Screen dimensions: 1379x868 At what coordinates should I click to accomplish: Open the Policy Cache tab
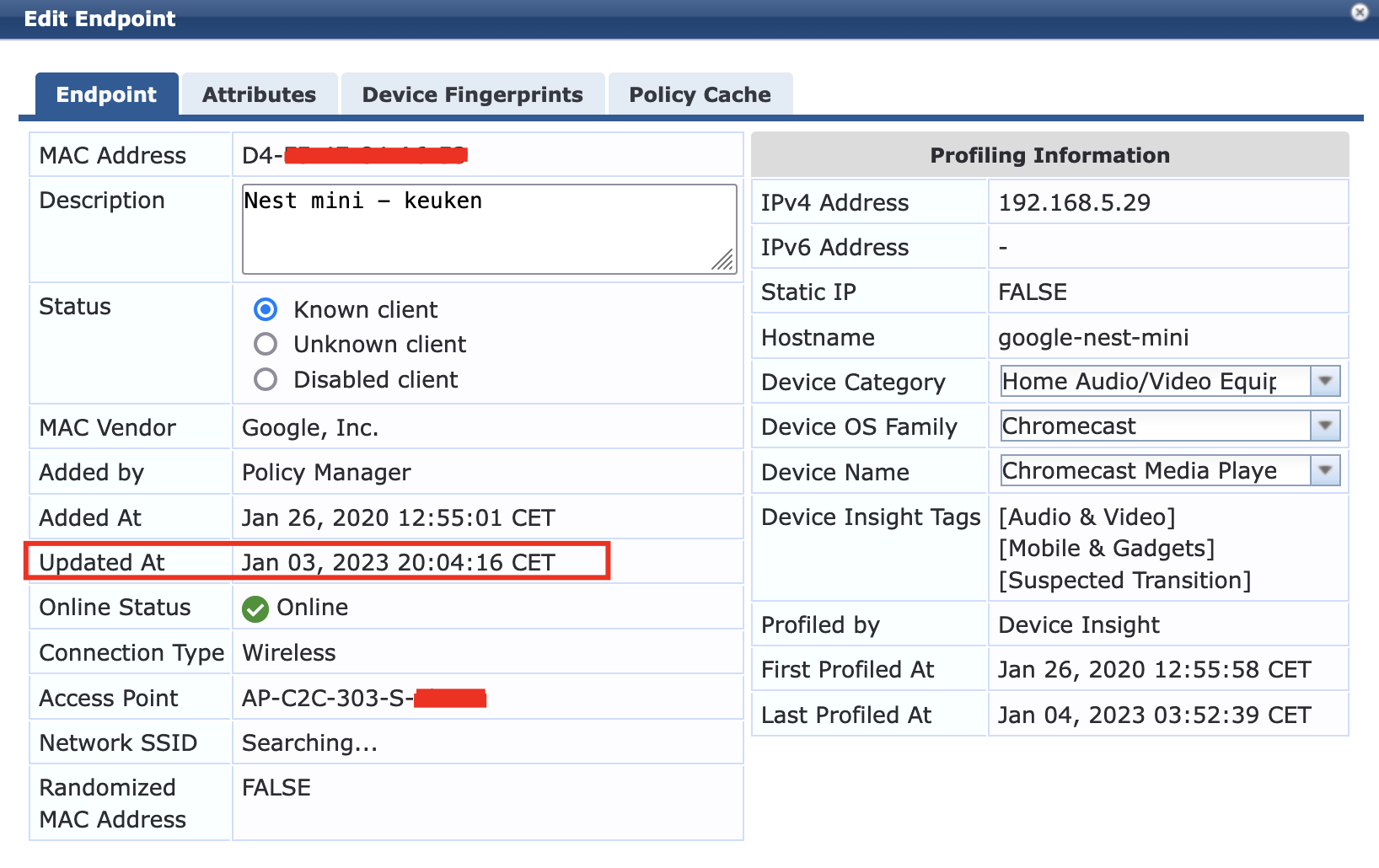699,94
